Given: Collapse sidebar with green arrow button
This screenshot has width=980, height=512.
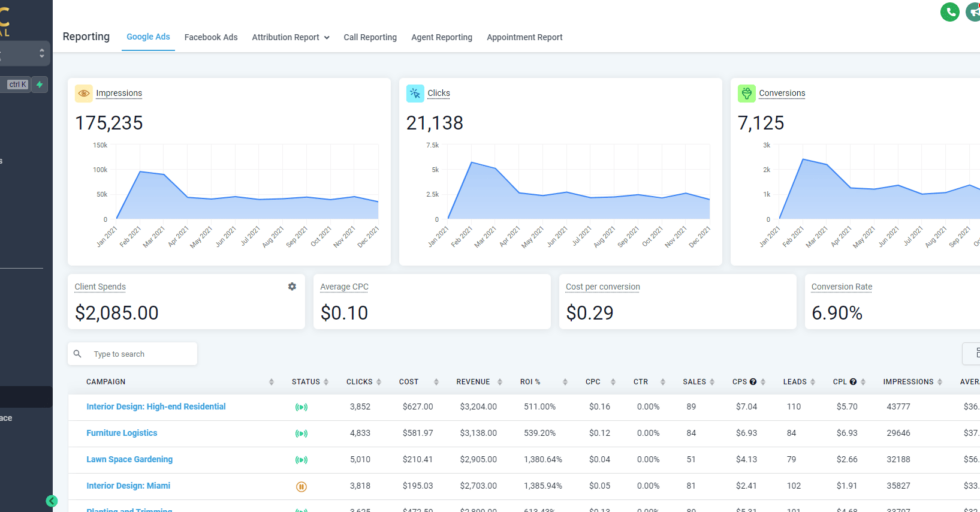Looking at the screenshot, I should click(51, 501).
